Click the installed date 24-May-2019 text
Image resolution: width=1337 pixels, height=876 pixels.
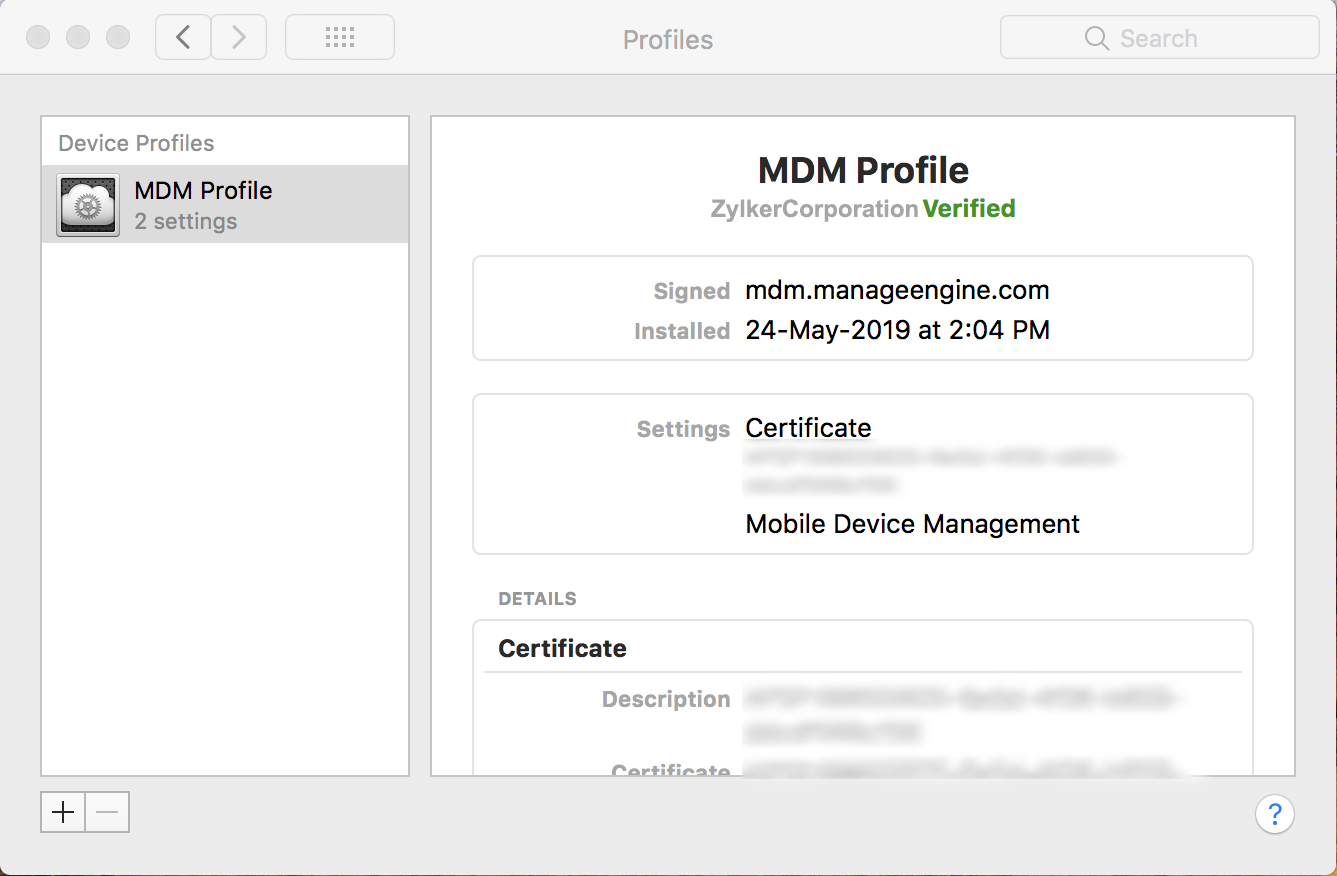point(897,331)
